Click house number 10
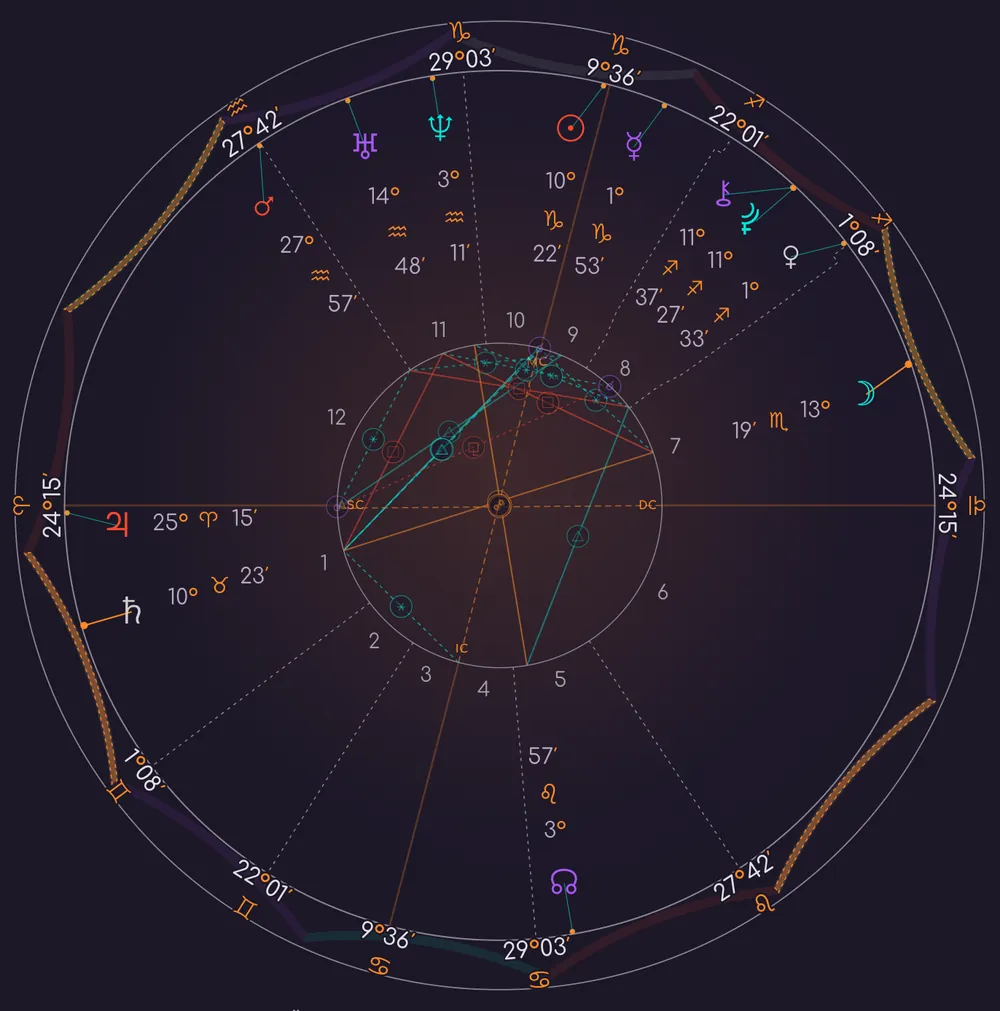The height and width of the screenshot is (1011, 1000). coord(515,320)
